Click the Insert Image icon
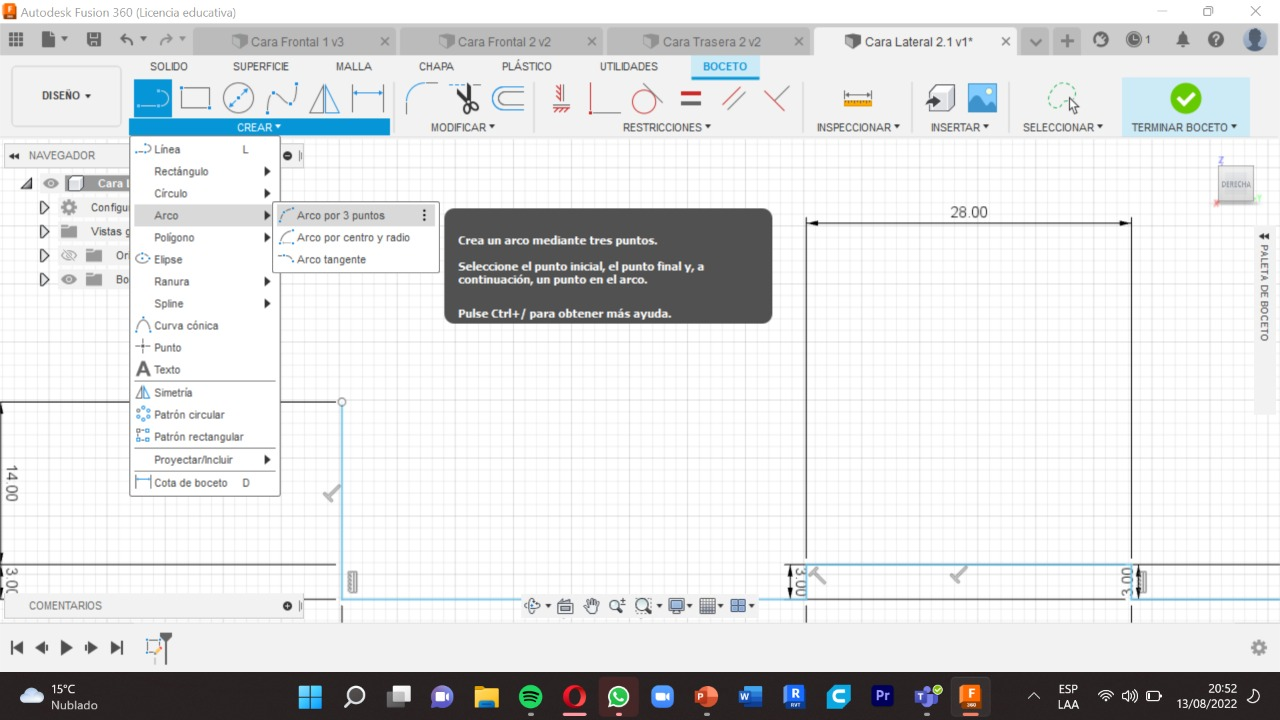 pyautogui.click(x=982, y=98)
